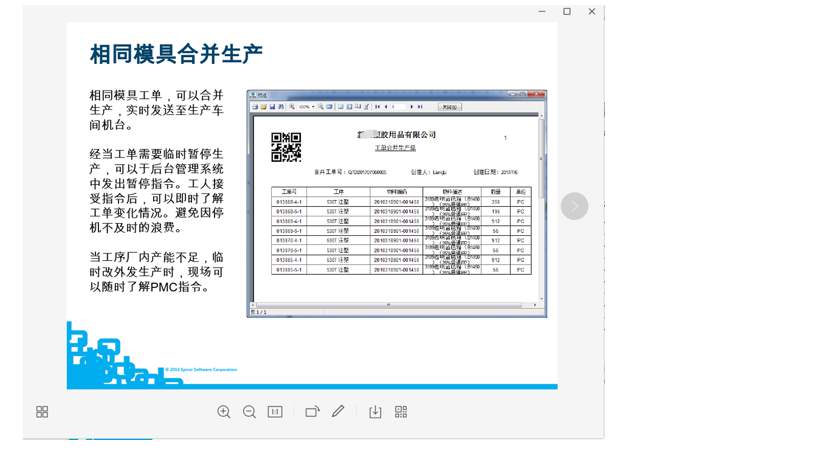833x468 pixels.
Task: Zoom in on the image
Action: point(224,412)
